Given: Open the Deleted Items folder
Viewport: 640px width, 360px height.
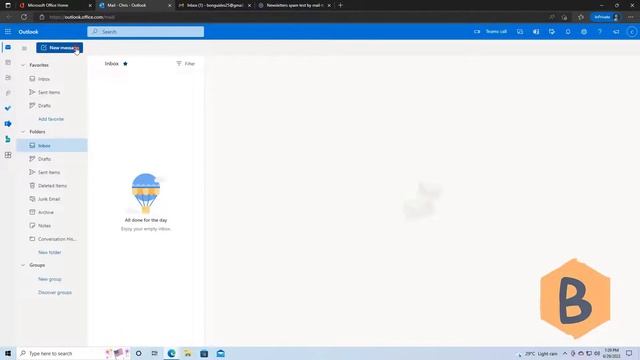Looking at the screenshot, I should click(52, 186).
